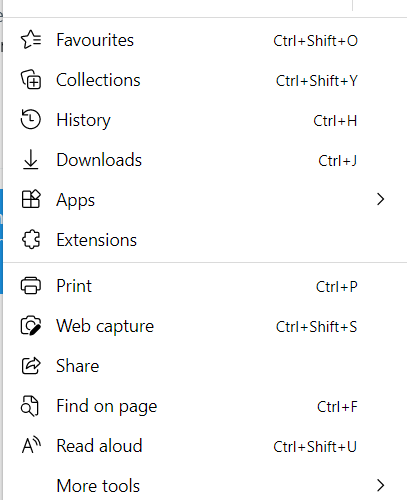
Task: Click the Find on page icon
Action: (x=30, y=406)
